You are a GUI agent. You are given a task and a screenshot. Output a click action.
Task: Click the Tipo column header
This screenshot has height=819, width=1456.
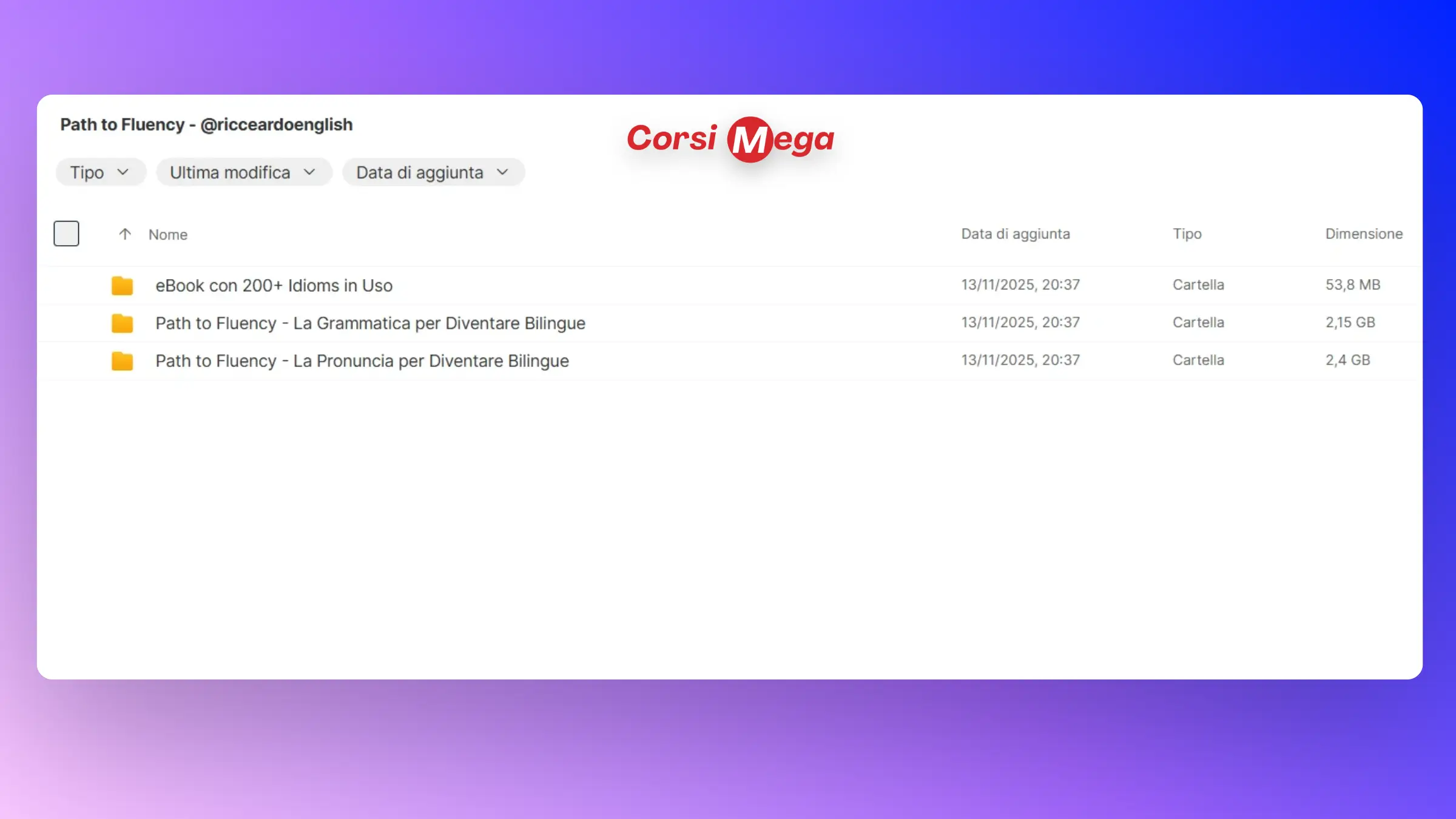pos(1187,234)
